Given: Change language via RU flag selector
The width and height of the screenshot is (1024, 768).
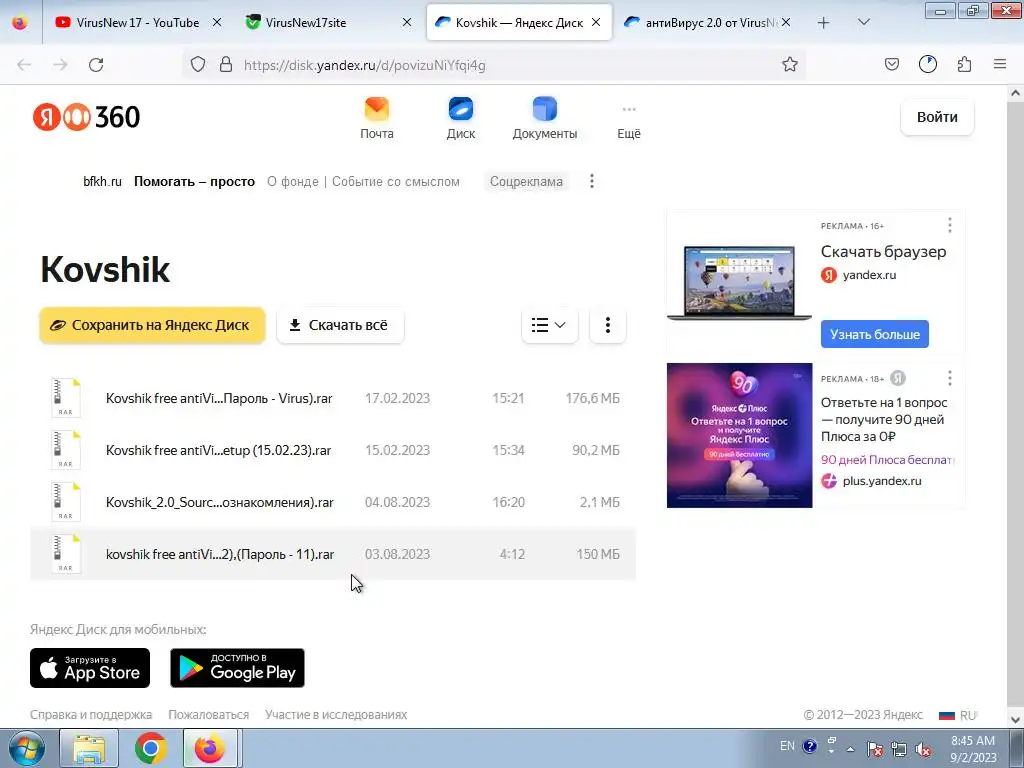Looking at the screenshot, I should 957,715.
